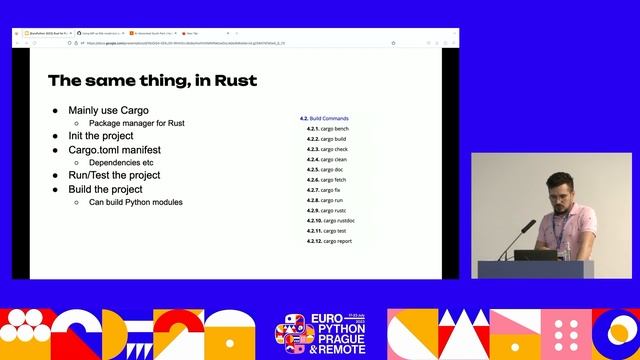The width and height of the screenshot is (640, 360).
Task: Click the browser icon left of first tab
Action: 17,33
